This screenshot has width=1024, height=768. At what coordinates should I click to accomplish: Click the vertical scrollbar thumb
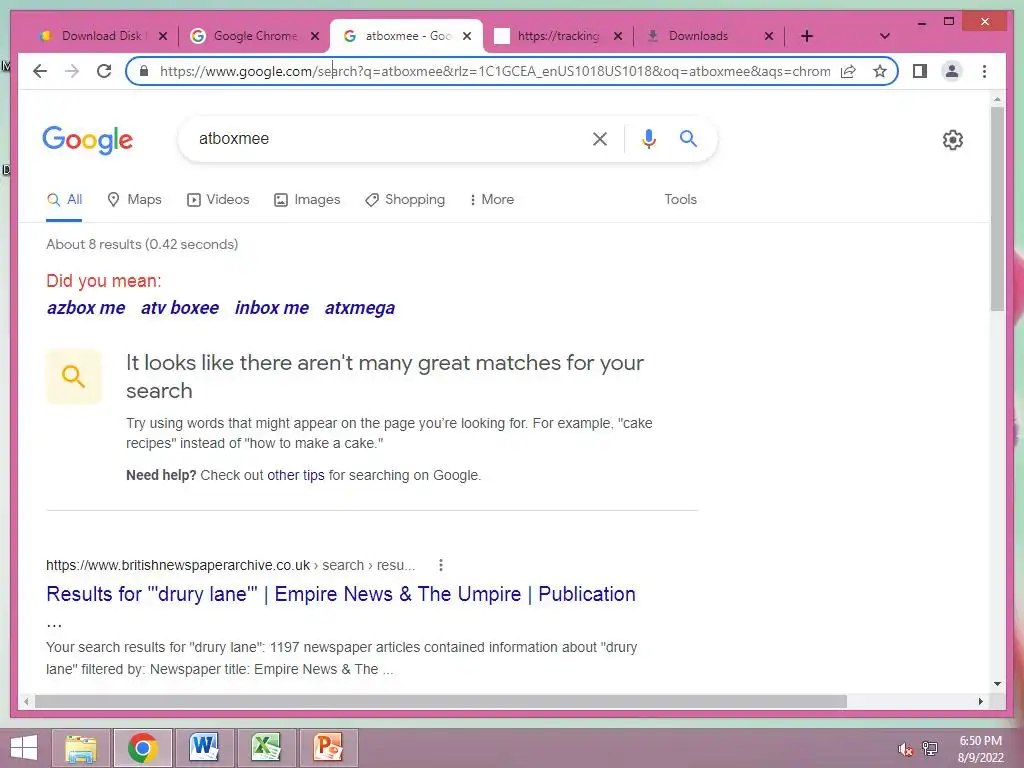click(x=997, y=209)
